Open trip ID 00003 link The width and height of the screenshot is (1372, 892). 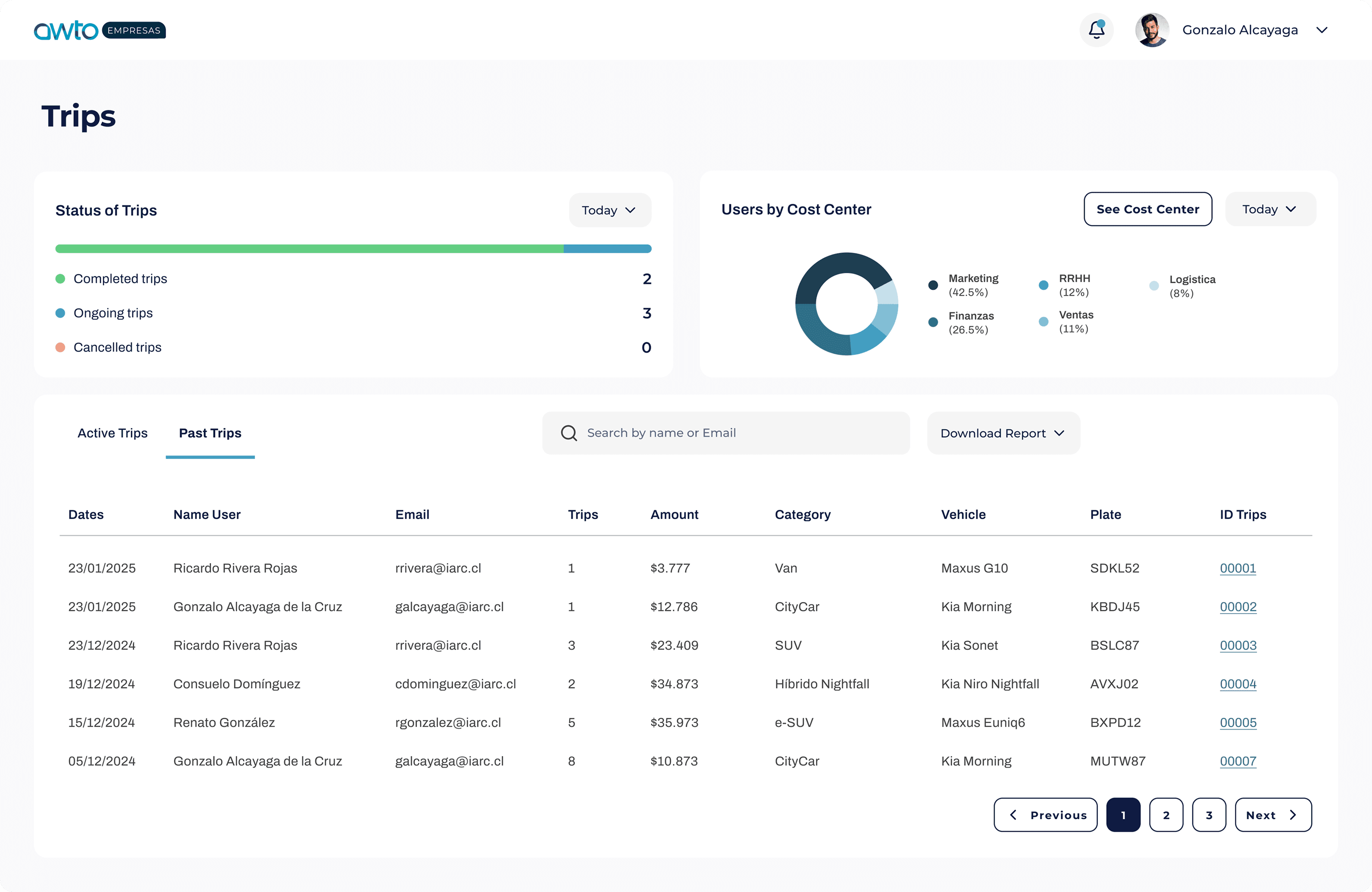click(x=1238, y=646)
